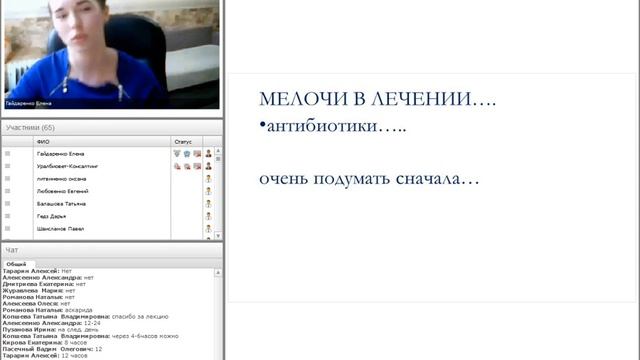Click the row marker beside Любовенко Евгений
The image size is (640, 360).
pyautogui.click(x=7, y=191)
